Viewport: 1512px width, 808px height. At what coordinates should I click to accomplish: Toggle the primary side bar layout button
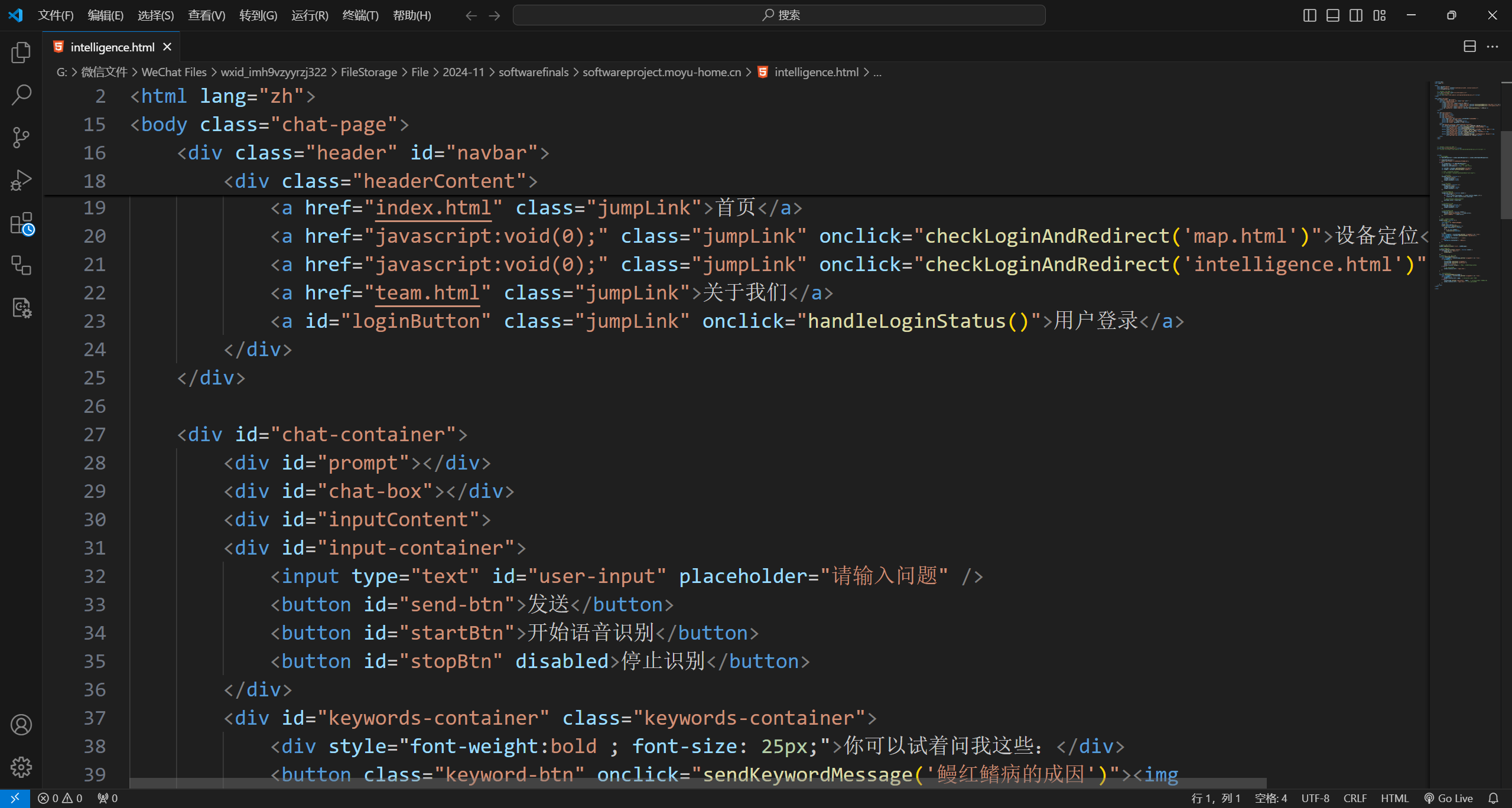pyautogui.click(x=1309, y=15)
